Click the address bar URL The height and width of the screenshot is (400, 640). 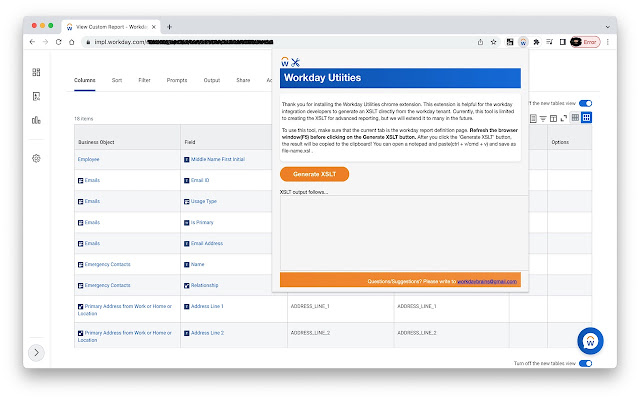pos(184,42)
